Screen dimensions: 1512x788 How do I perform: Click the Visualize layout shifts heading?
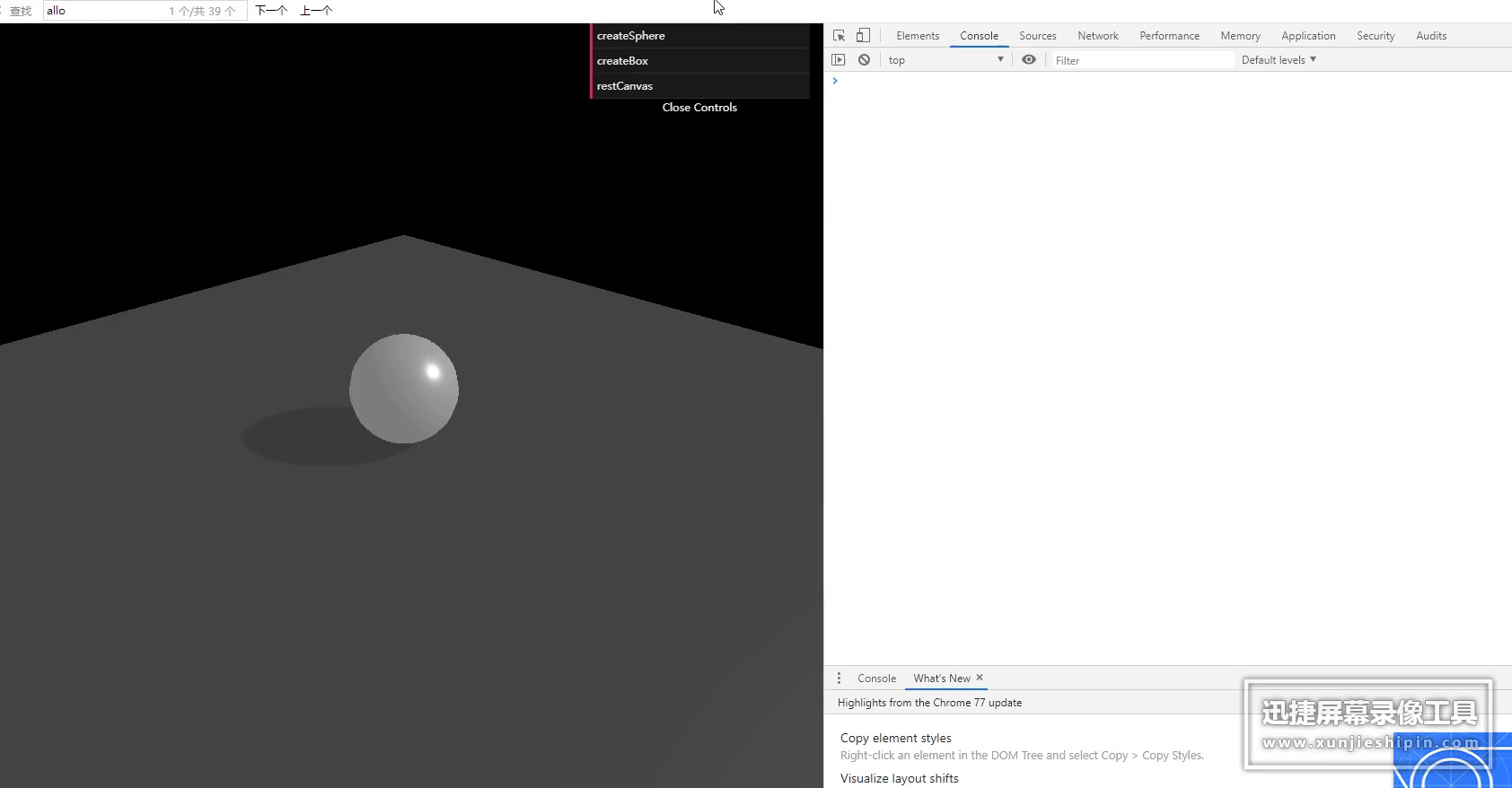[899, 778]
